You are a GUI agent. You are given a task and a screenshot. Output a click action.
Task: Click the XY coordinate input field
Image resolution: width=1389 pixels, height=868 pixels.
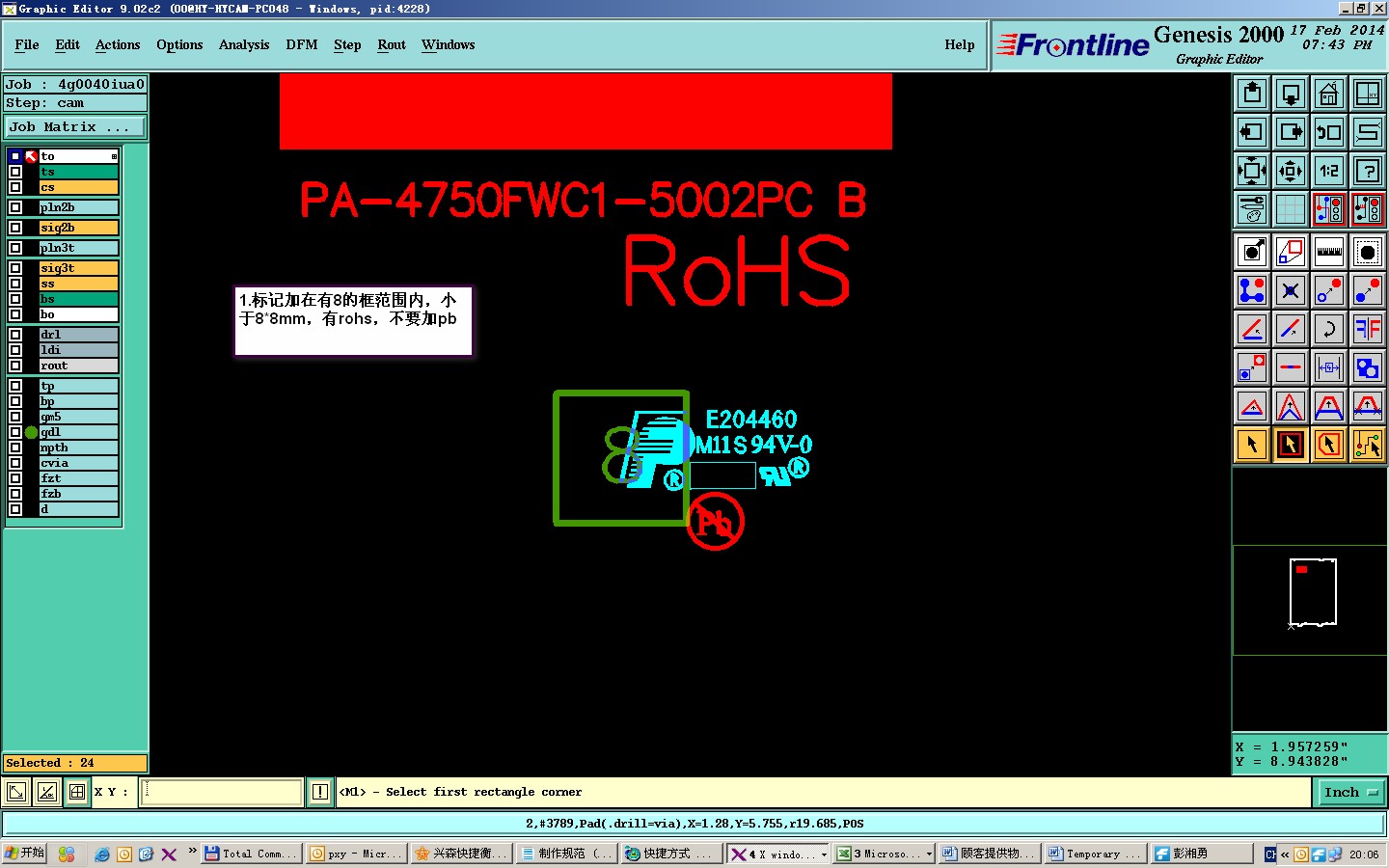pyautogui.click(x=223, y=792)
